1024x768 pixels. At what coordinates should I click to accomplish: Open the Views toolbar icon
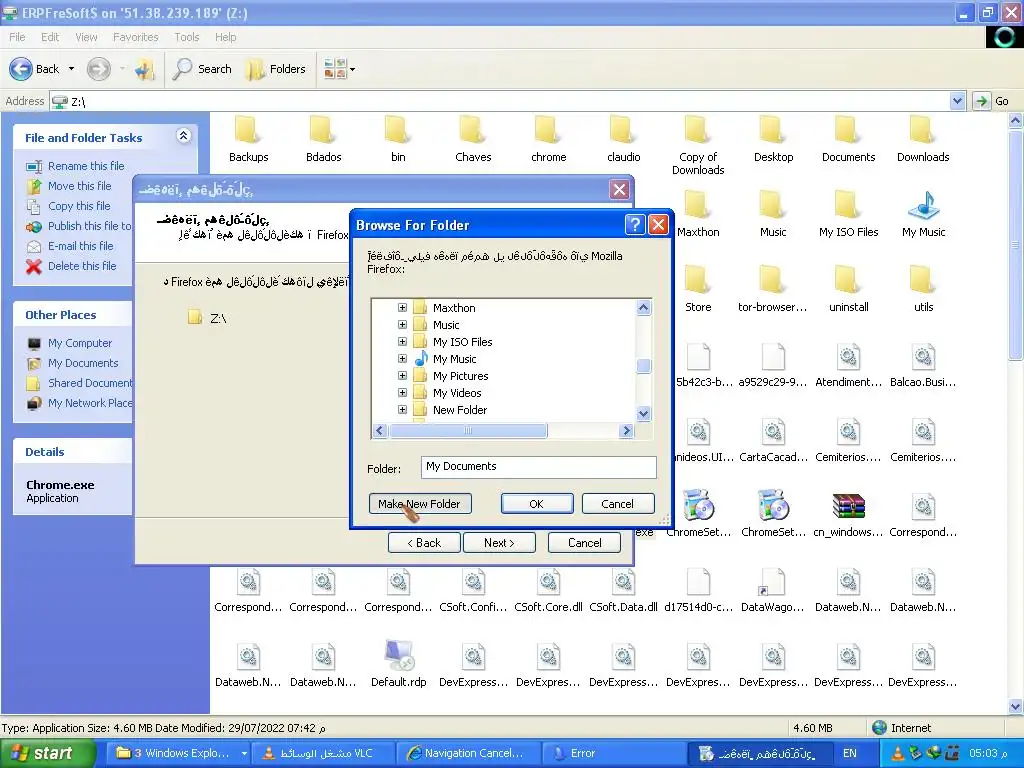click(335, 69)
